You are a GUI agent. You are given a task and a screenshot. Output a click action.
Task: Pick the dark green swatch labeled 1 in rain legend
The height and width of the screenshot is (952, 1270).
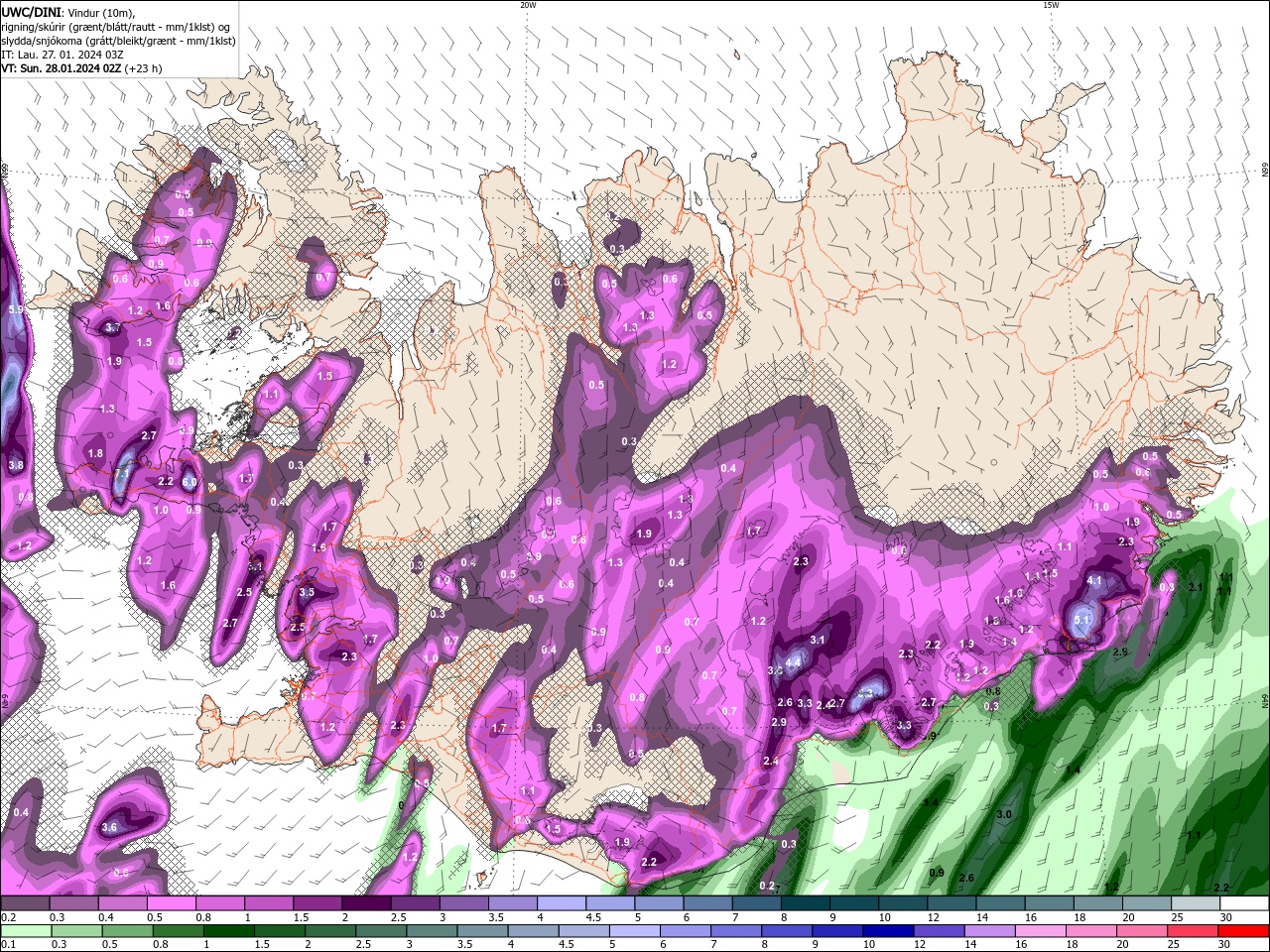tap(228, 931)
